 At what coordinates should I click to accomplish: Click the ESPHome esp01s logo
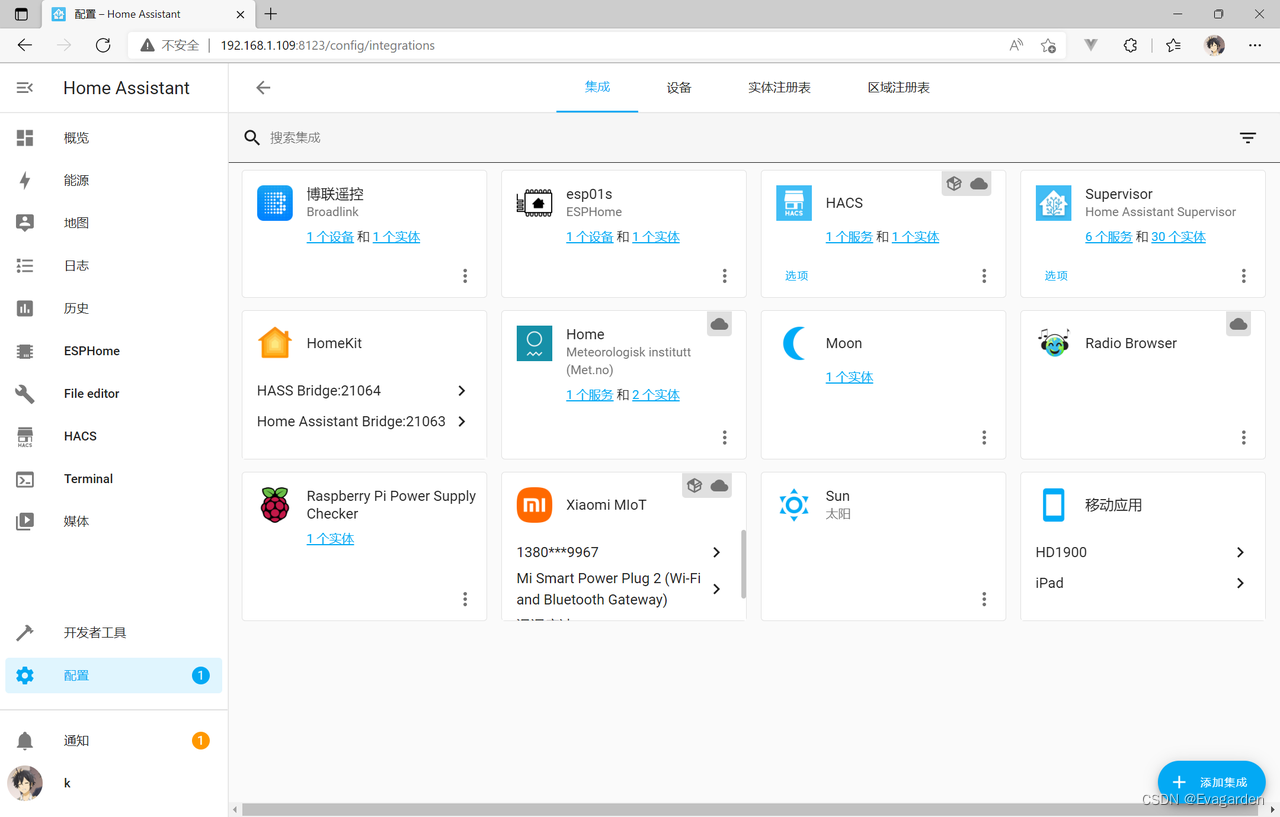[x=534, y=203]
